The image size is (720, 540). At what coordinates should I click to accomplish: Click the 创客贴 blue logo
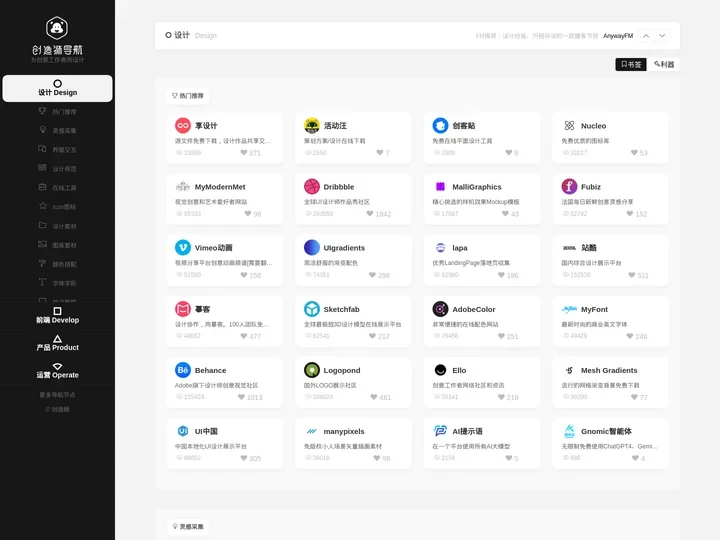440,125
